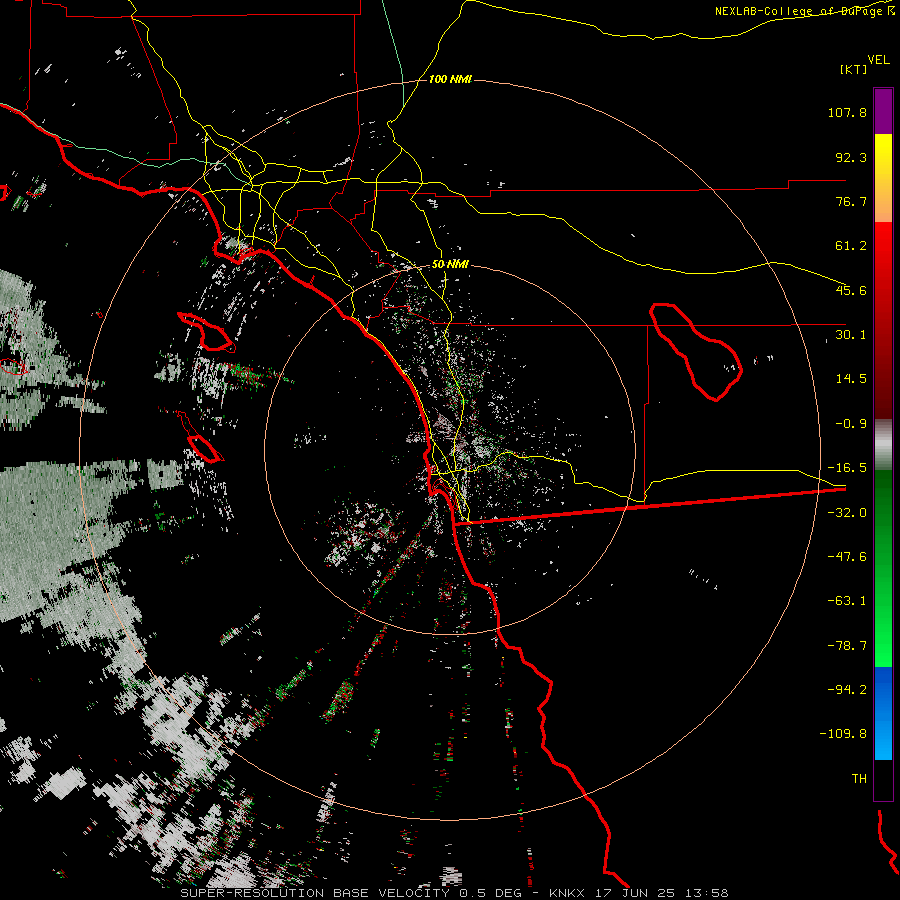Click the -47.6 velocity scale value
The image size is (900, 900).
[847, 557]
